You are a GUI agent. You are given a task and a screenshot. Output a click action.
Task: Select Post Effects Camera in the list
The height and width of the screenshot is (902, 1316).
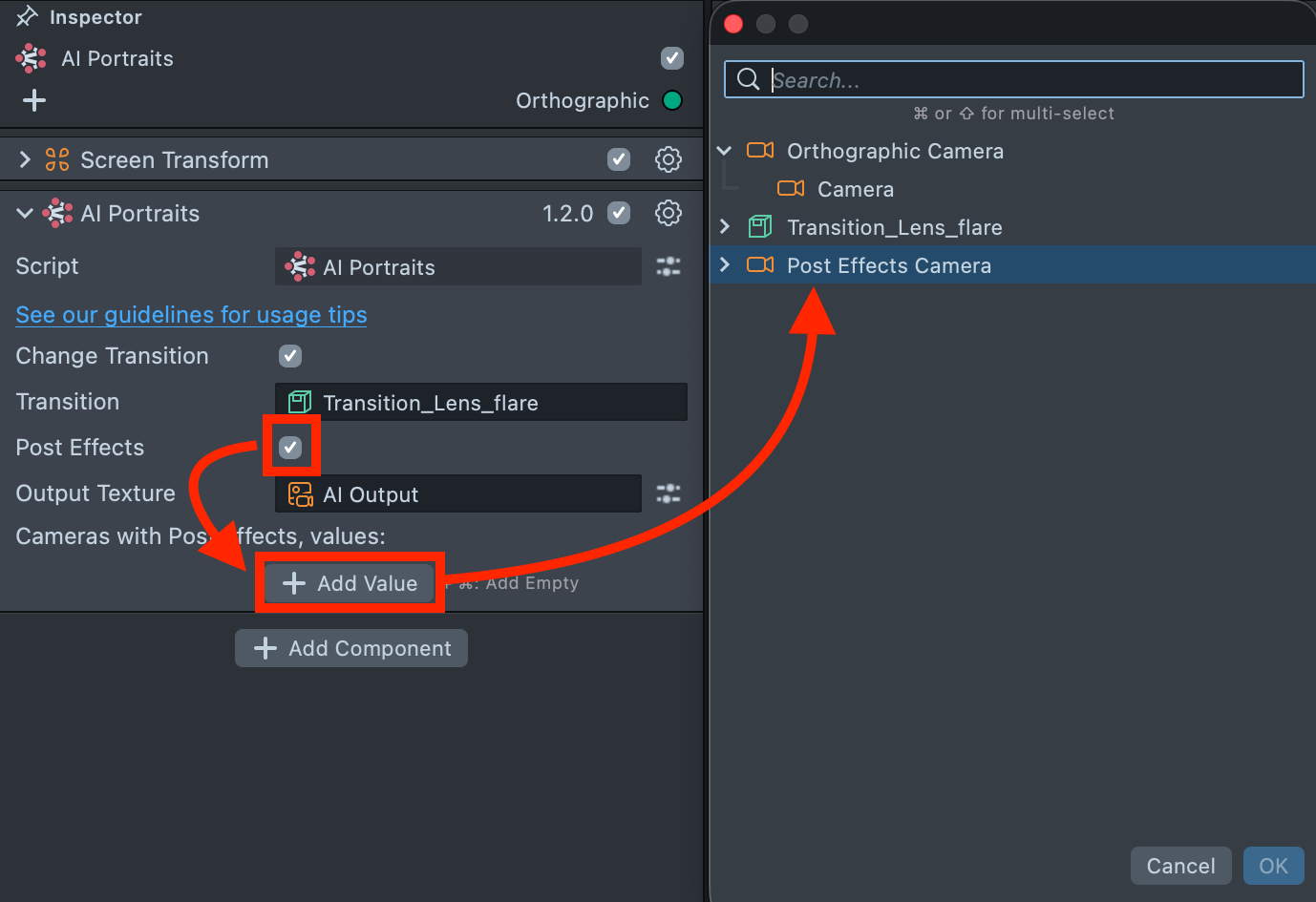pos(888,265)
